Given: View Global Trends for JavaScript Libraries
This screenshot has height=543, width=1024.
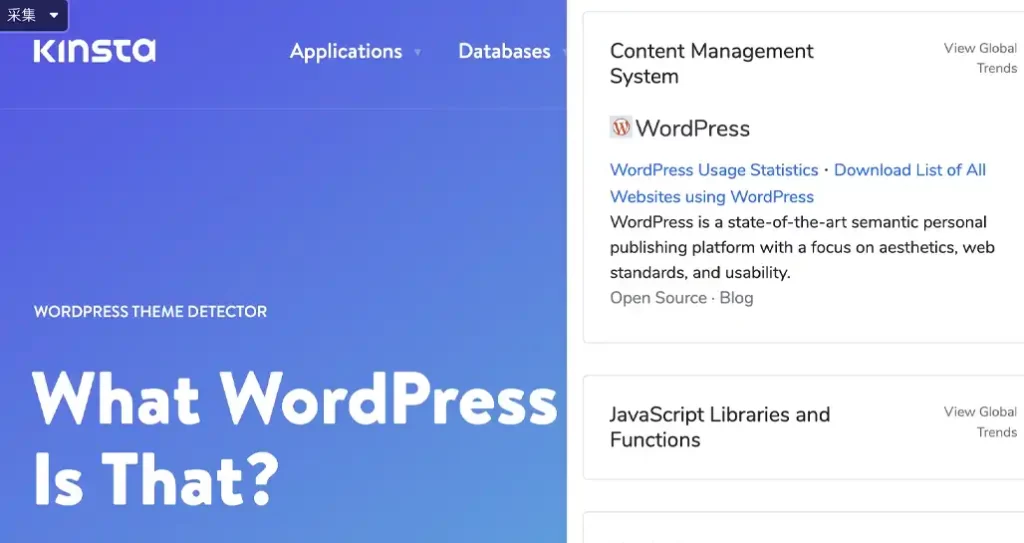Looking at the screenshot, I should pyautogui.click(x=980, y=422).
